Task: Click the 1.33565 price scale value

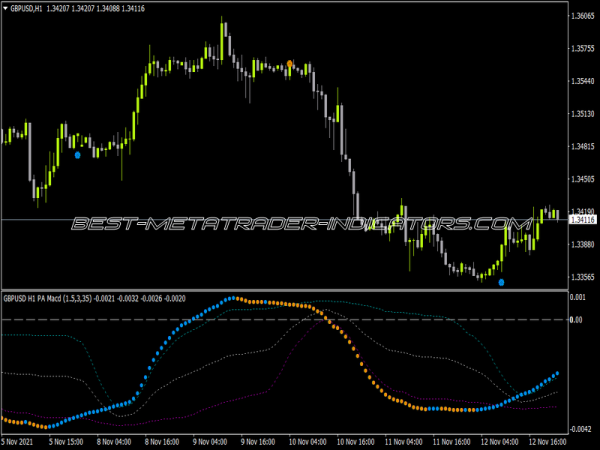Action: [x=583, y=277]
